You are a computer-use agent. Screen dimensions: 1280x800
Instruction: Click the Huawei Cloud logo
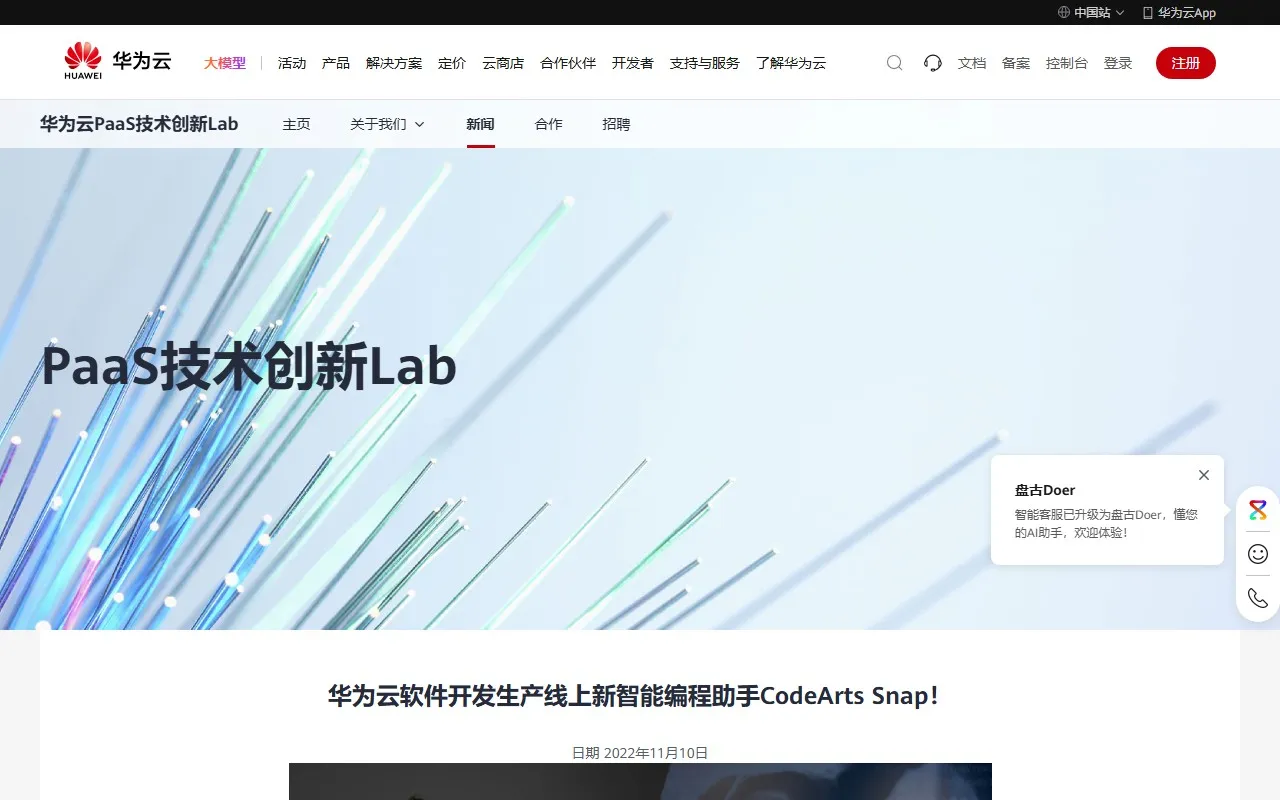(117, 62)
